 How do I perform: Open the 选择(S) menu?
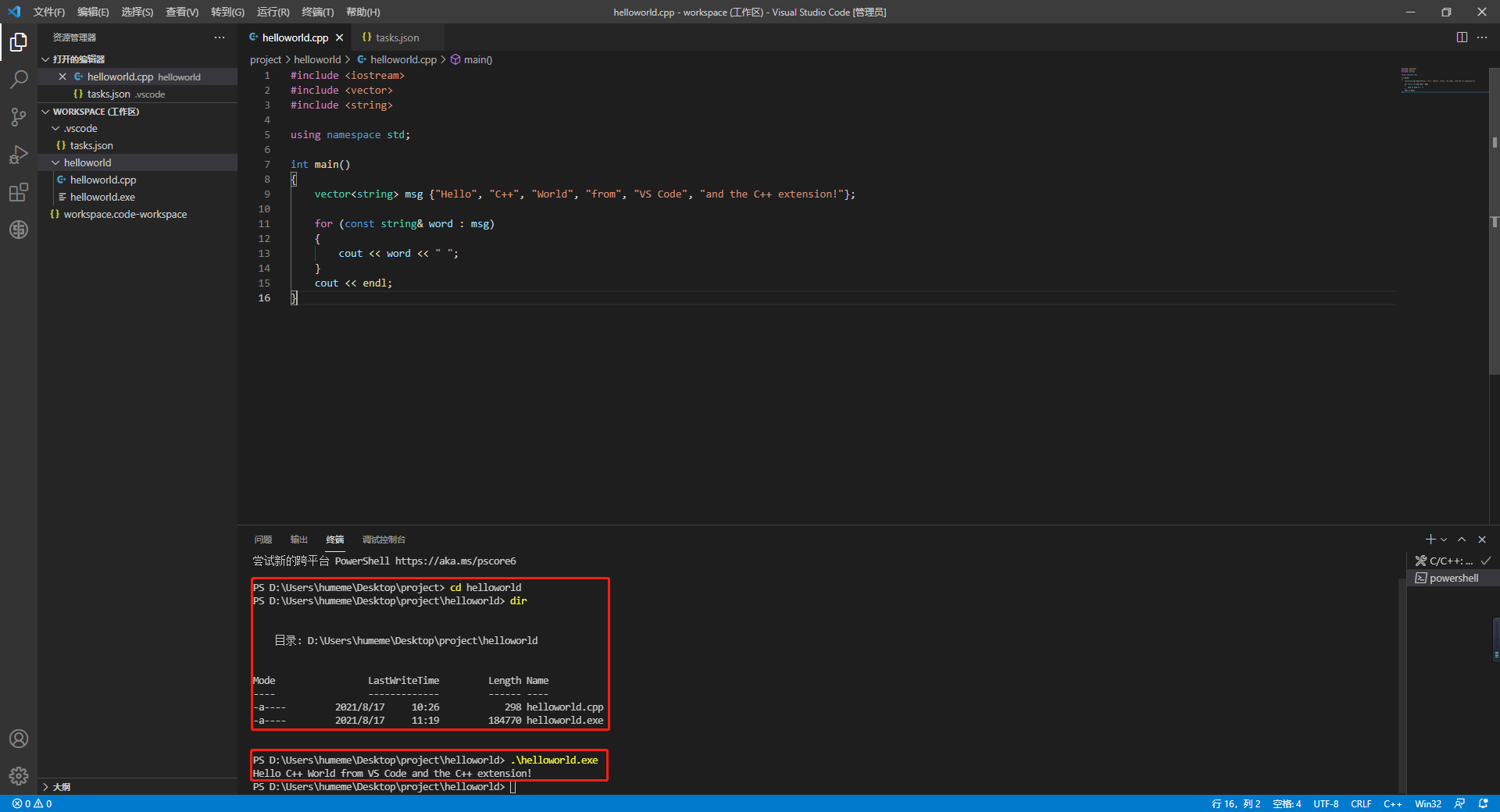click(137, 12)
